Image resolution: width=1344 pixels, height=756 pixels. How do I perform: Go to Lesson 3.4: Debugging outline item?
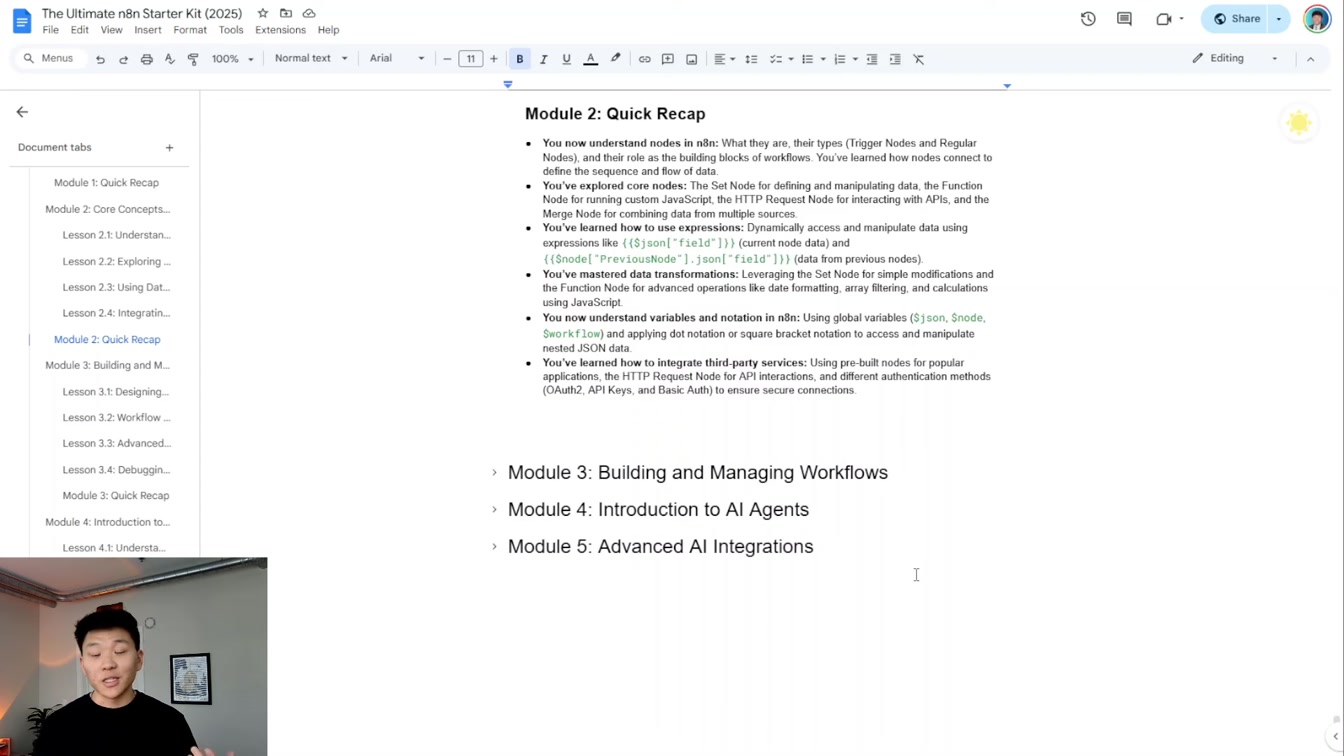point(116,469)
